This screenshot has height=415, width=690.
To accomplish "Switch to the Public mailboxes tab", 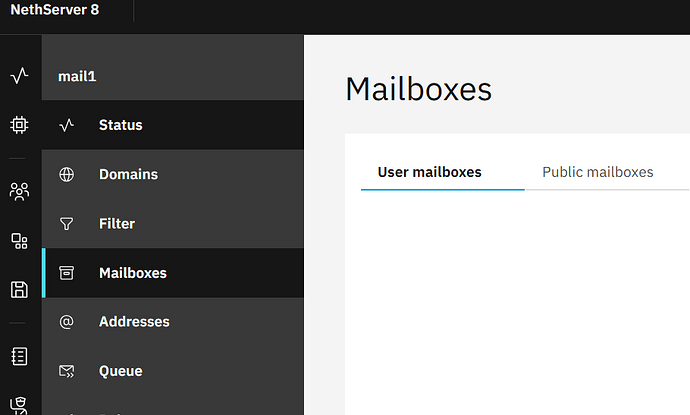I will (597, 172).
